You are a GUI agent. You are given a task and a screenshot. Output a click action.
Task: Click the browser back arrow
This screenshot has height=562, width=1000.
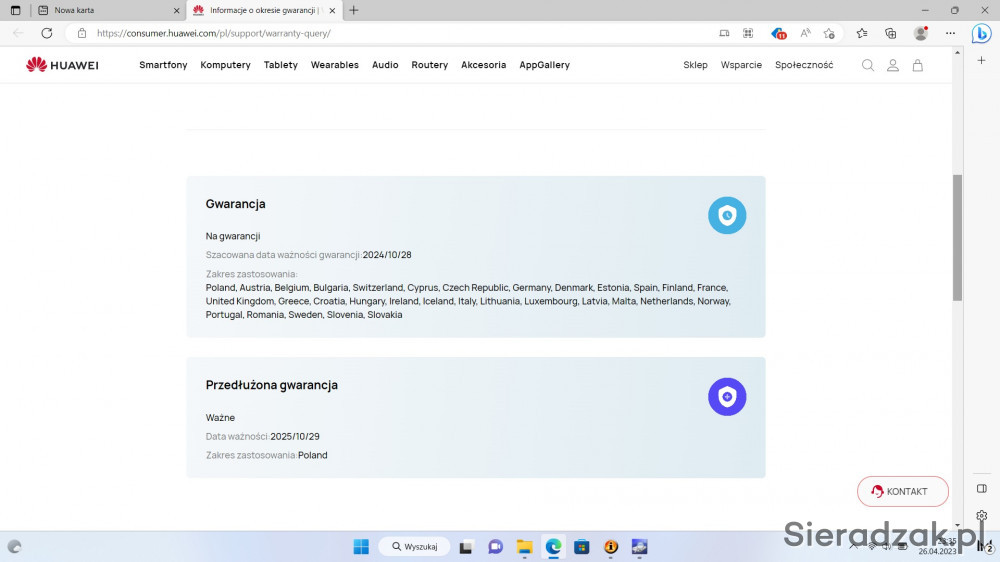[x=18, y=33]
